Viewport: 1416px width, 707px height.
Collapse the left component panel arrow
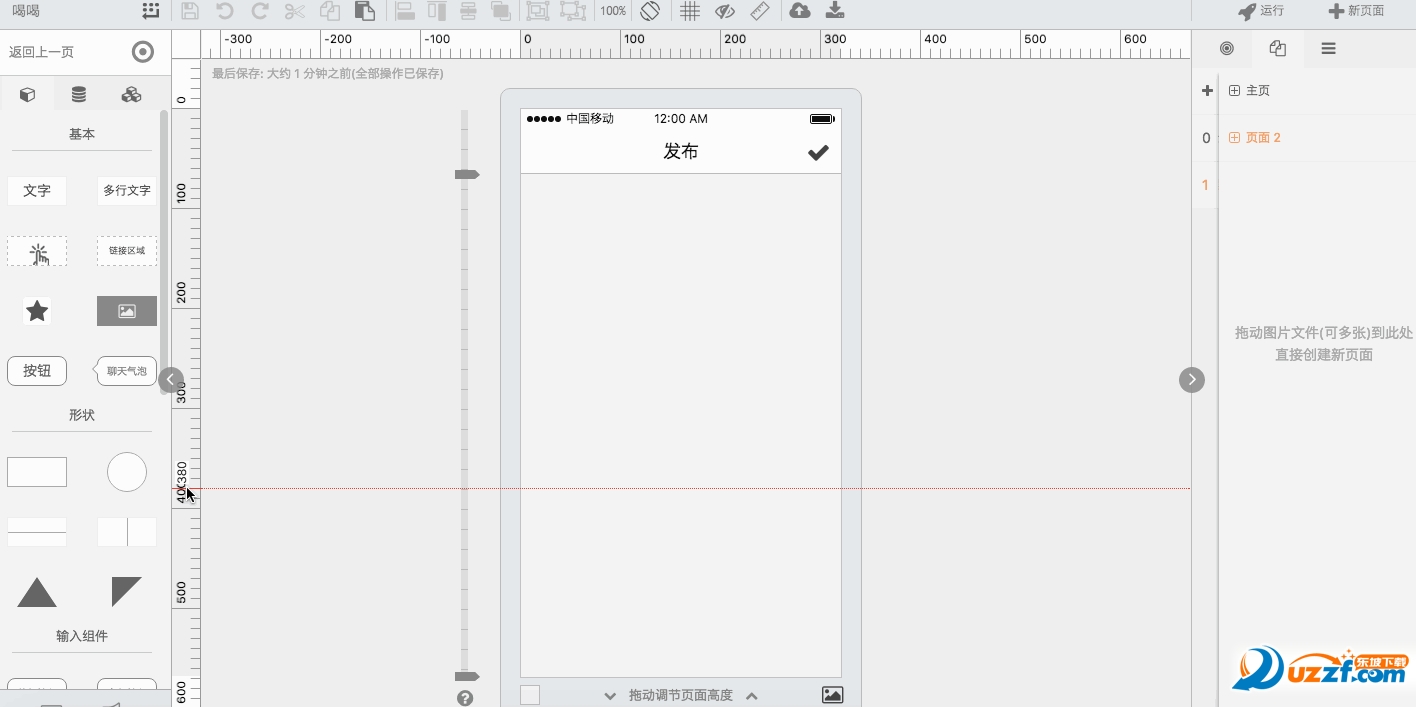coord(171,380)
